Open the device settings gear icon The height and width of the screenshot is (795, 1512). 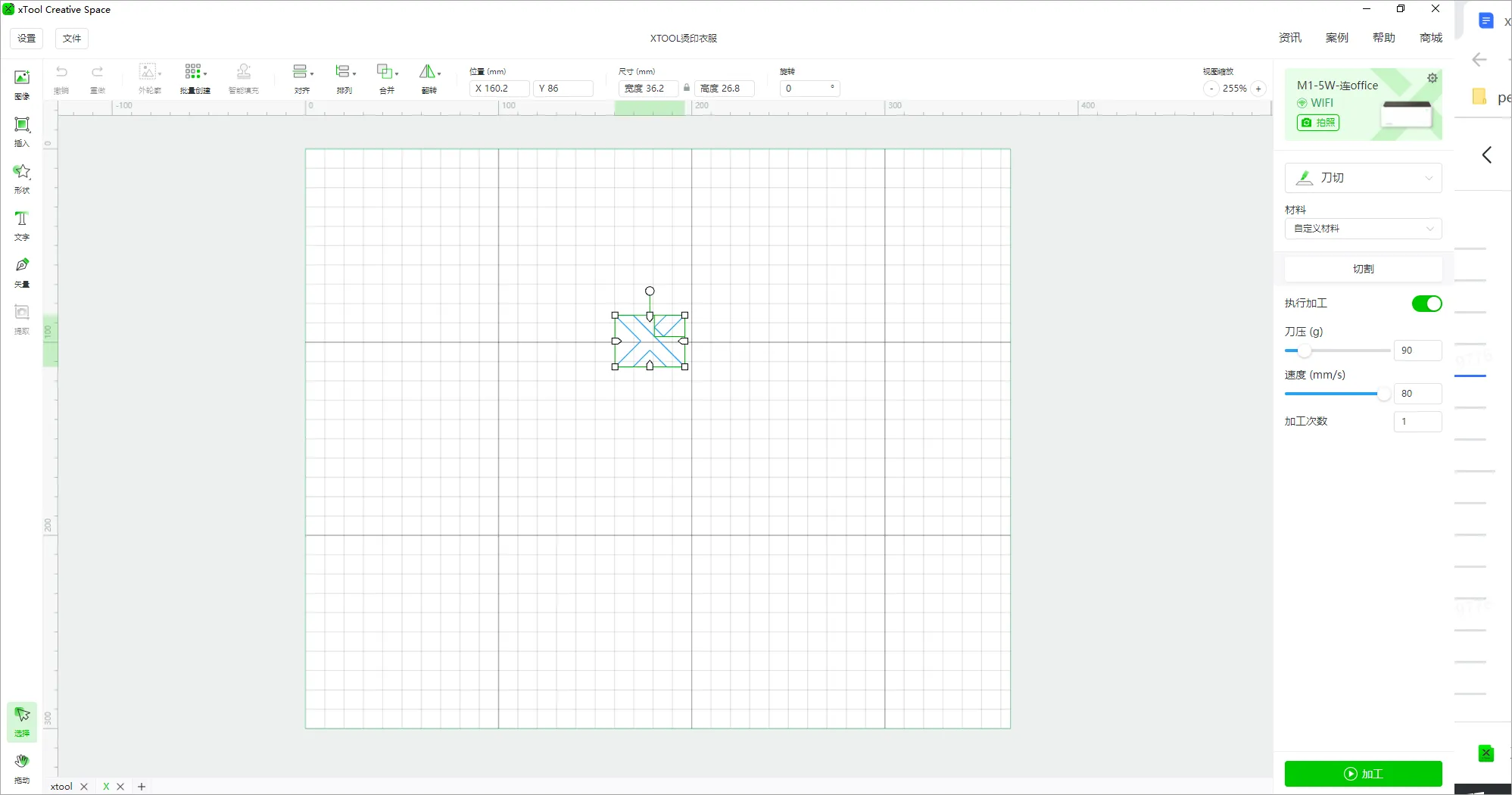(1432, 79)
